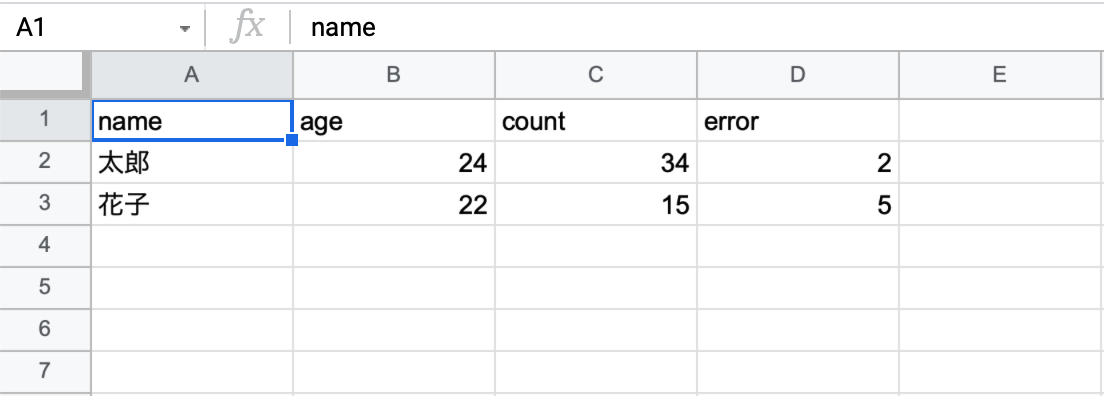Select the cell containing 太郎
The width and height of the screenshot is (1104, 396).
192,163
